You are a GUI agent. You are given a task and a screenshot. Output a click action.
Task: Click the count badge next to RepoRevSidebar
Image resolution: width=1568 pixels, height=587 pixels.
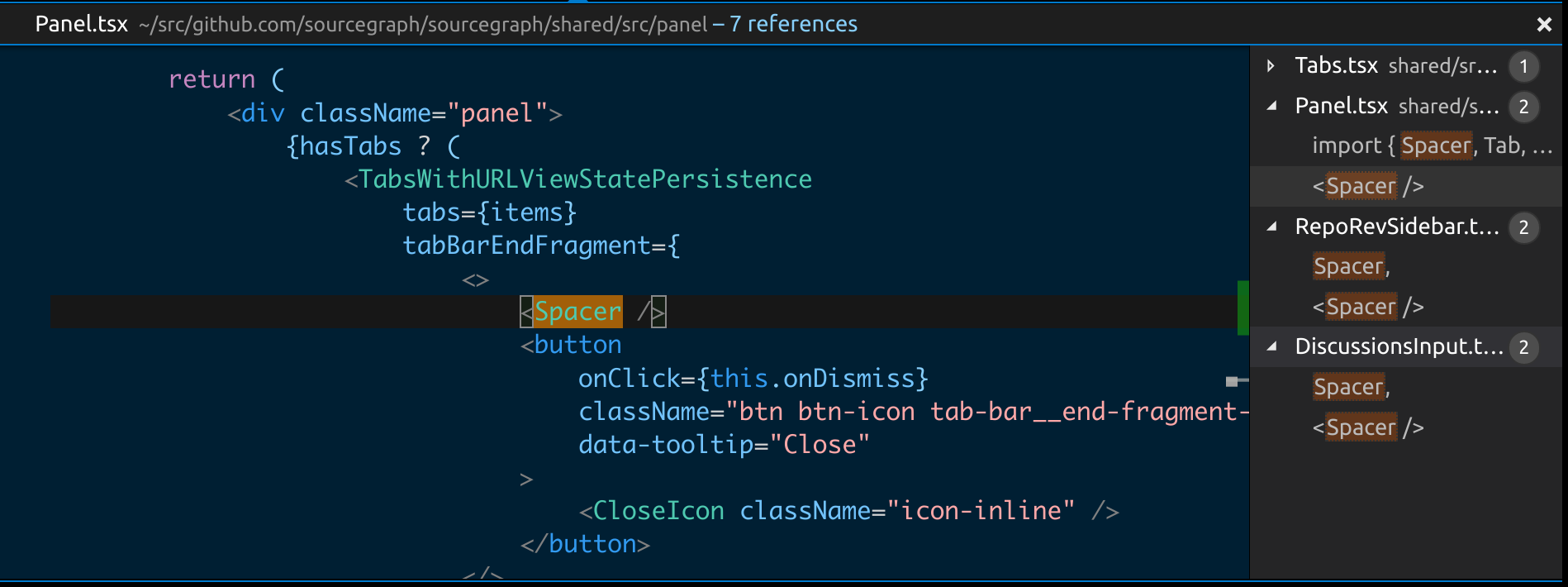click(1523, 227)
